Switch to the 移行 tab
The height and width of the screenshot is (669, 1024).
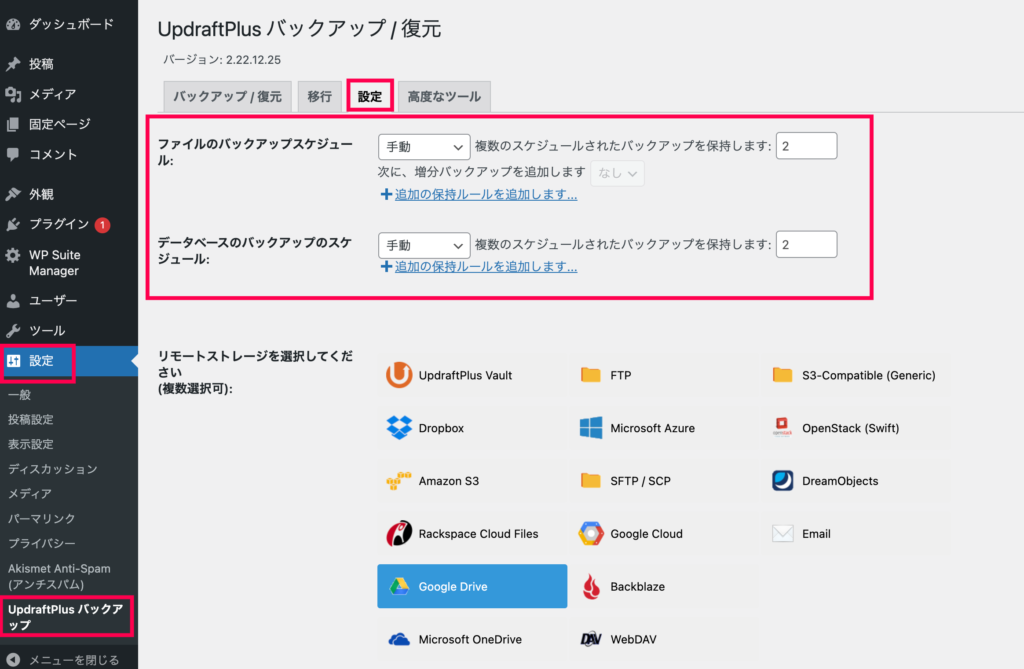tap(319, 97)
